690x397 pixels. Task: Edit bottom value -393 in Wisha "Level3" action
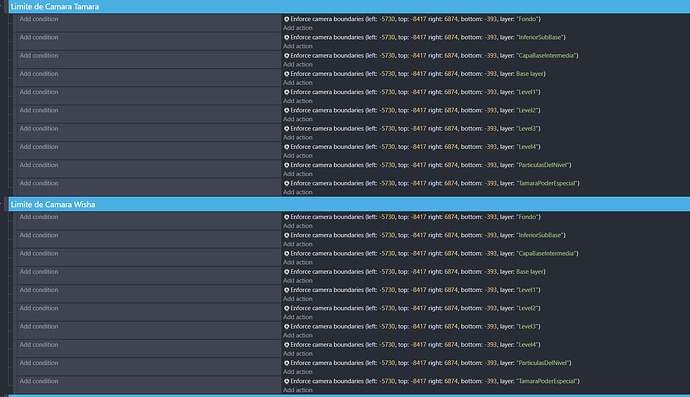491,327
